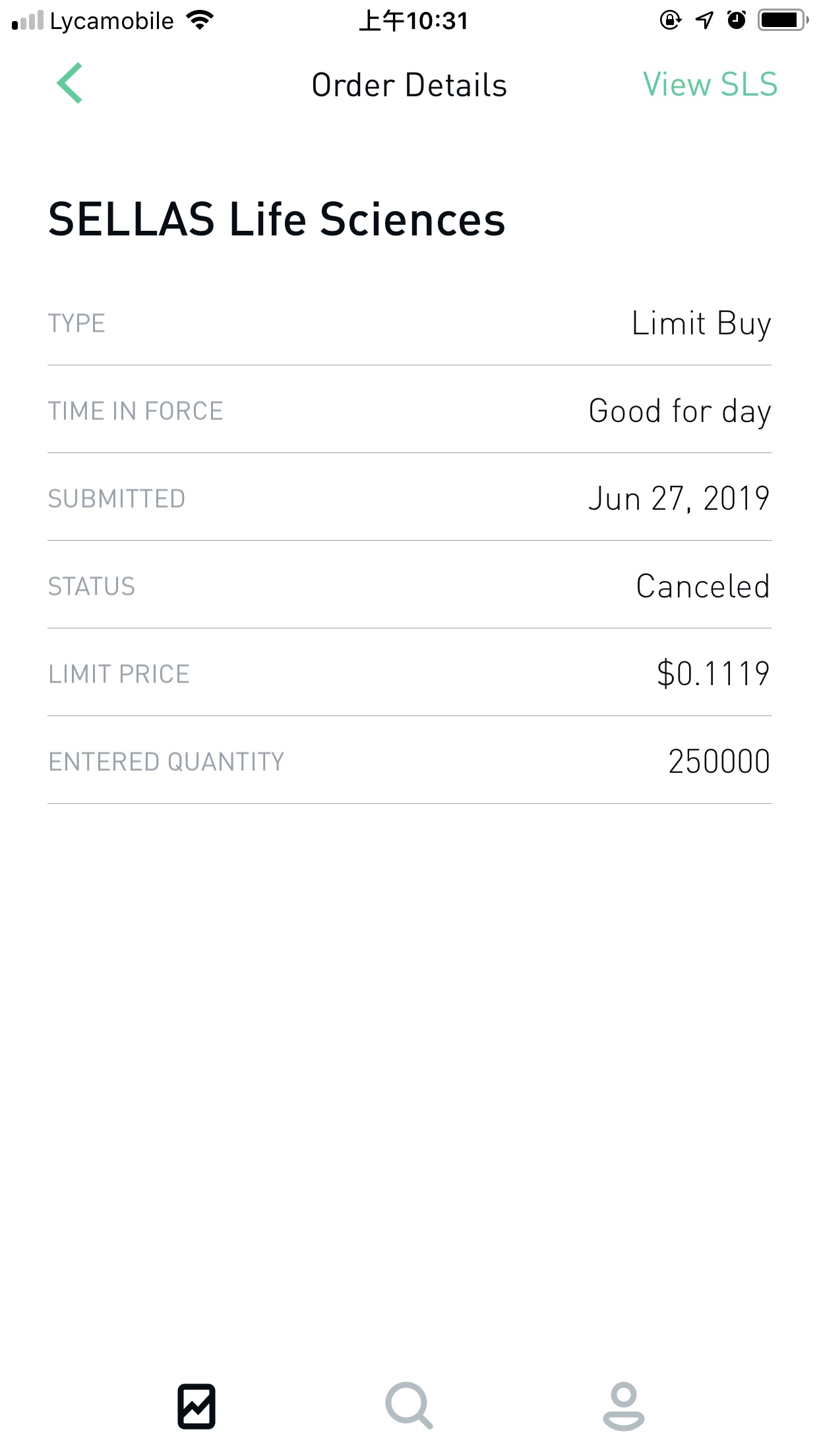
Task: Tap the $0.1119 limit price
Action: (x=713, y=674)
